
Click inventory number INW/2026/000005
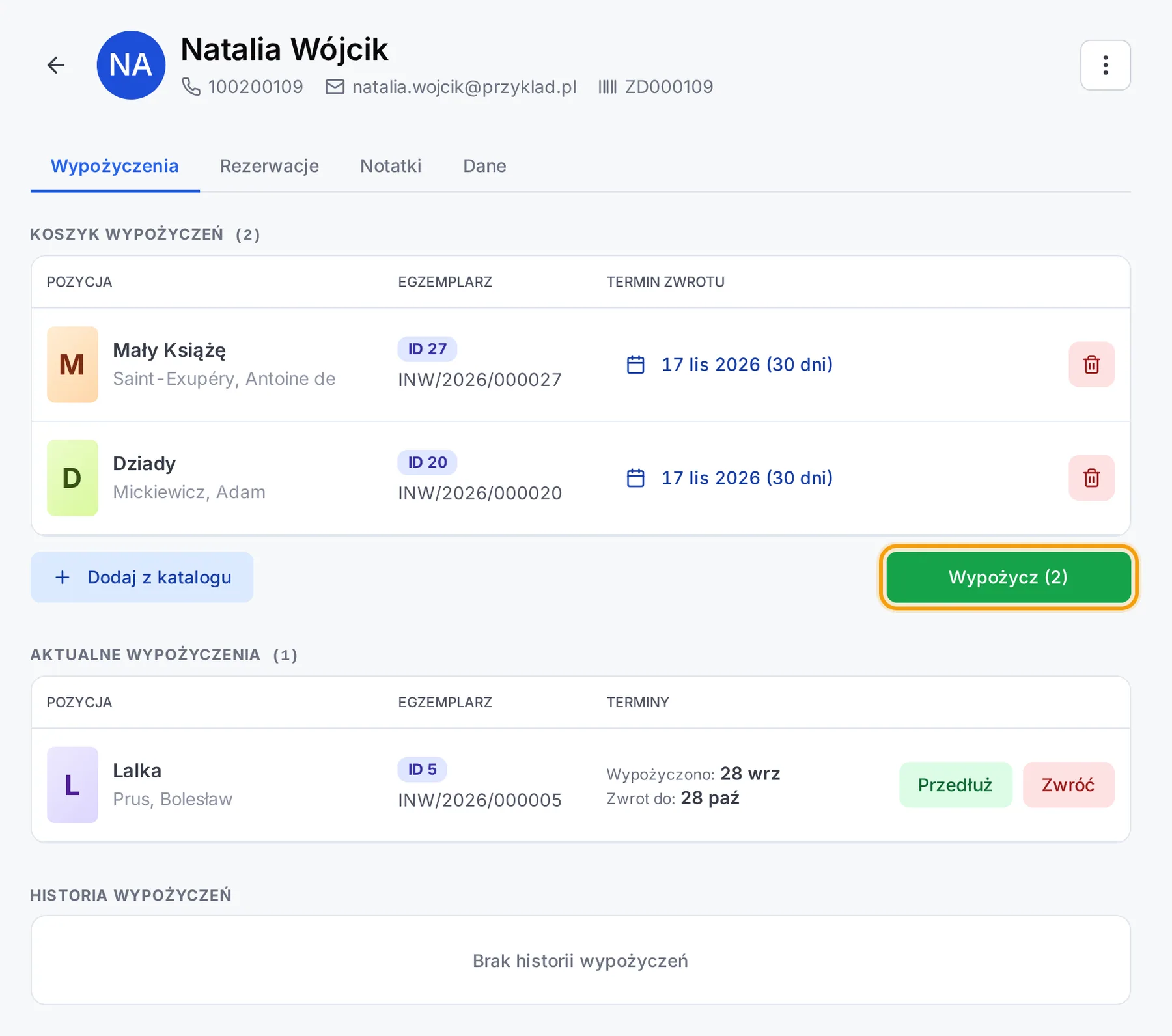point(480,800)
